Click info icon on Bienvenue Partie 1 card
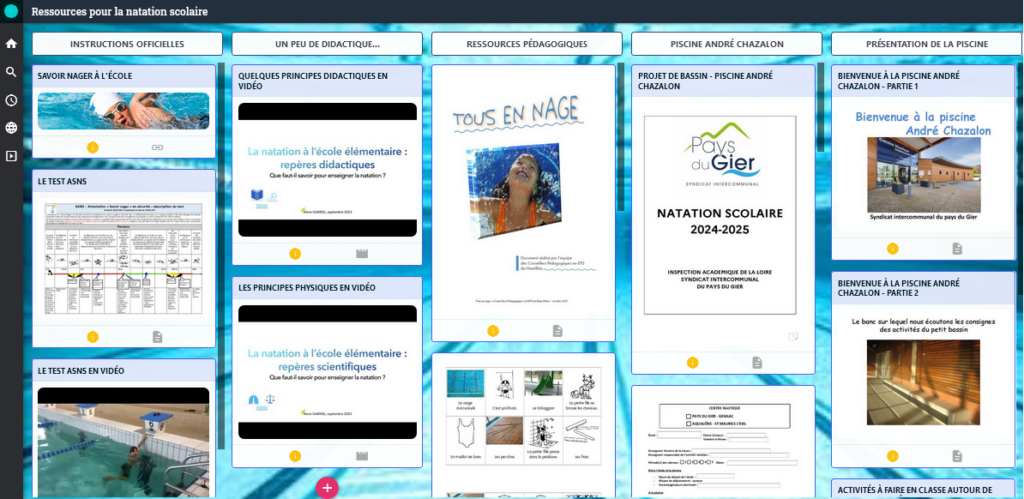Image resolution: width=1024 pixels, height=499 pixels. [892, 248]
